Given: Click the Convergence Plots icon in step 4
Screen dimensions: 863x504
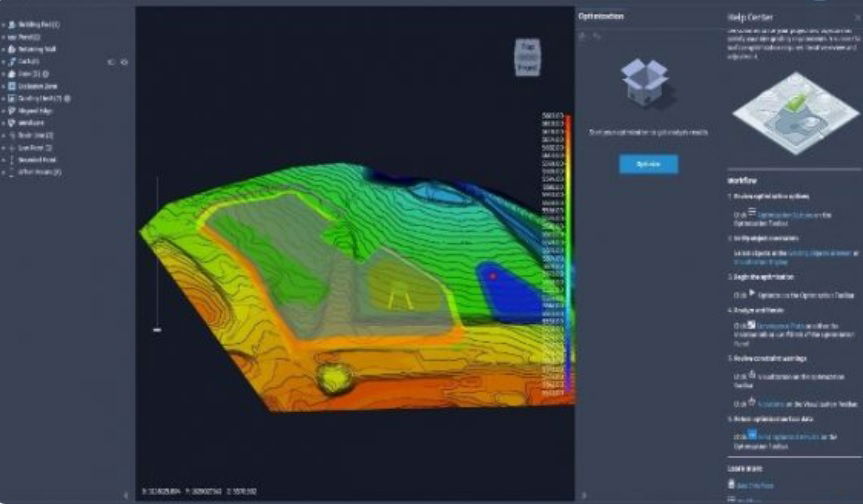Looking at the screenshot, I should [751, 325].
